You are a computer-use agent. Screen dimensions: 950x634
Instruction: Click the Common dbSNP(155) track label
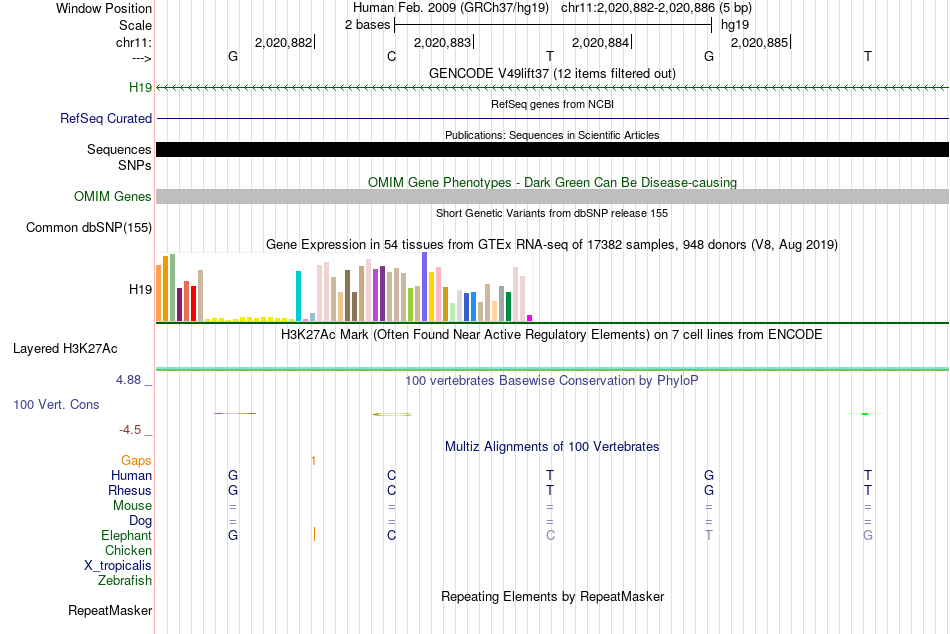point(88,228)
